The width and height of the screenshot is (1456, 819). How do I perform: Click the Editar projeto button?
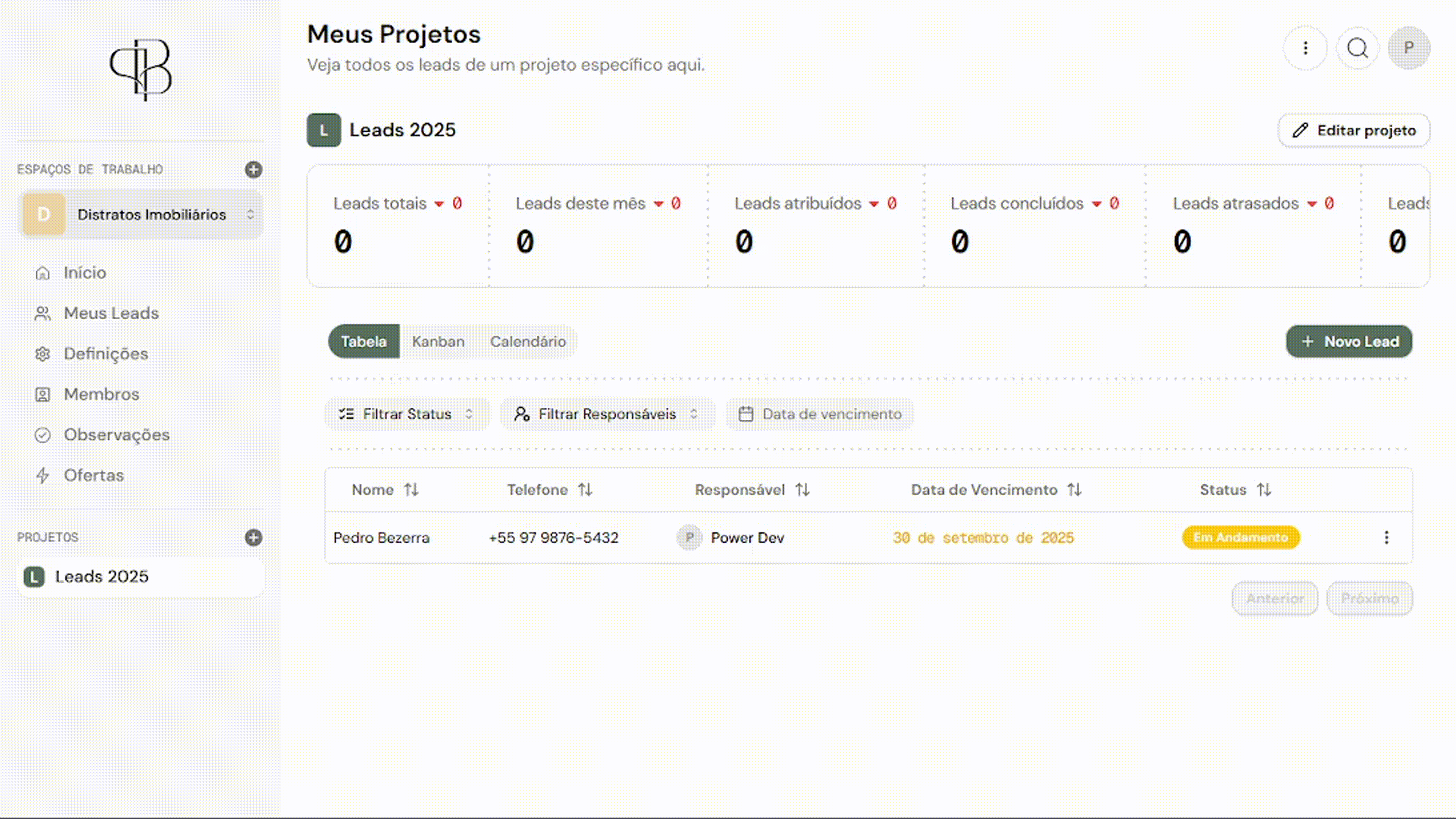(1354, 130)
